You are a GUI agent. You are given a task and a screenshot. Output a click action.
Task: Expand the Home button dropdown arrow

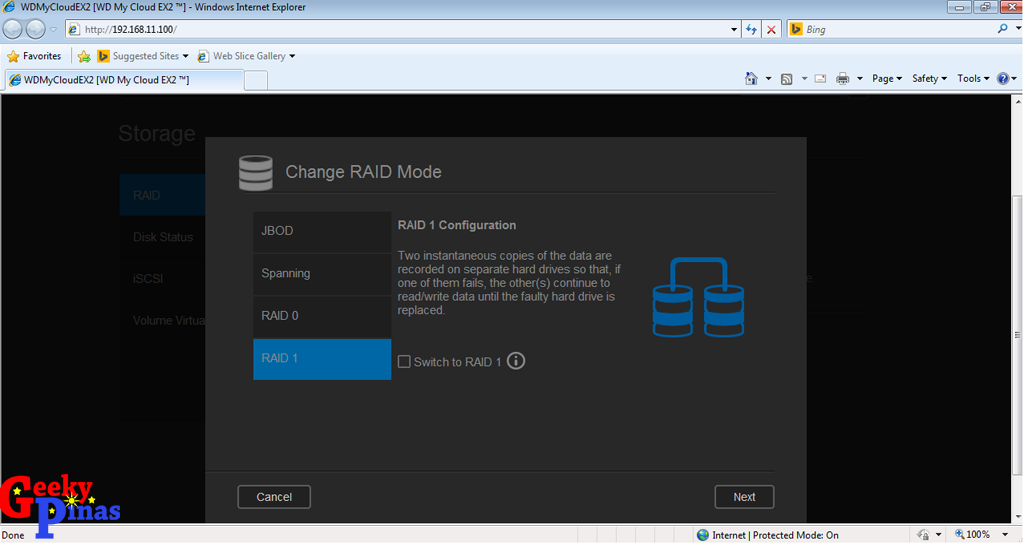pos(768,78)
